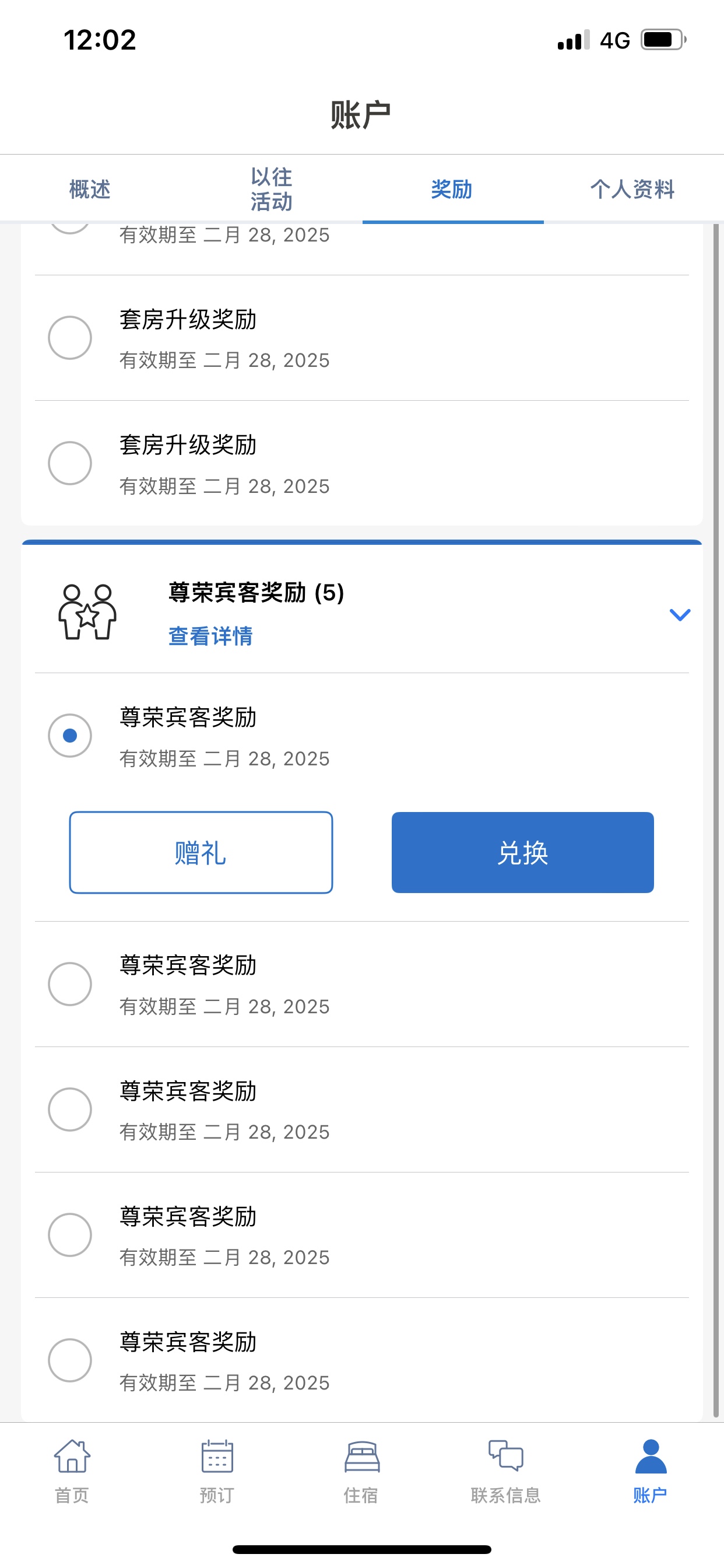Tap the 联系信息 chat bubbles icon
Image resolution: width=724 pixels, height=1568 pixels.
tap(506, 1455)
